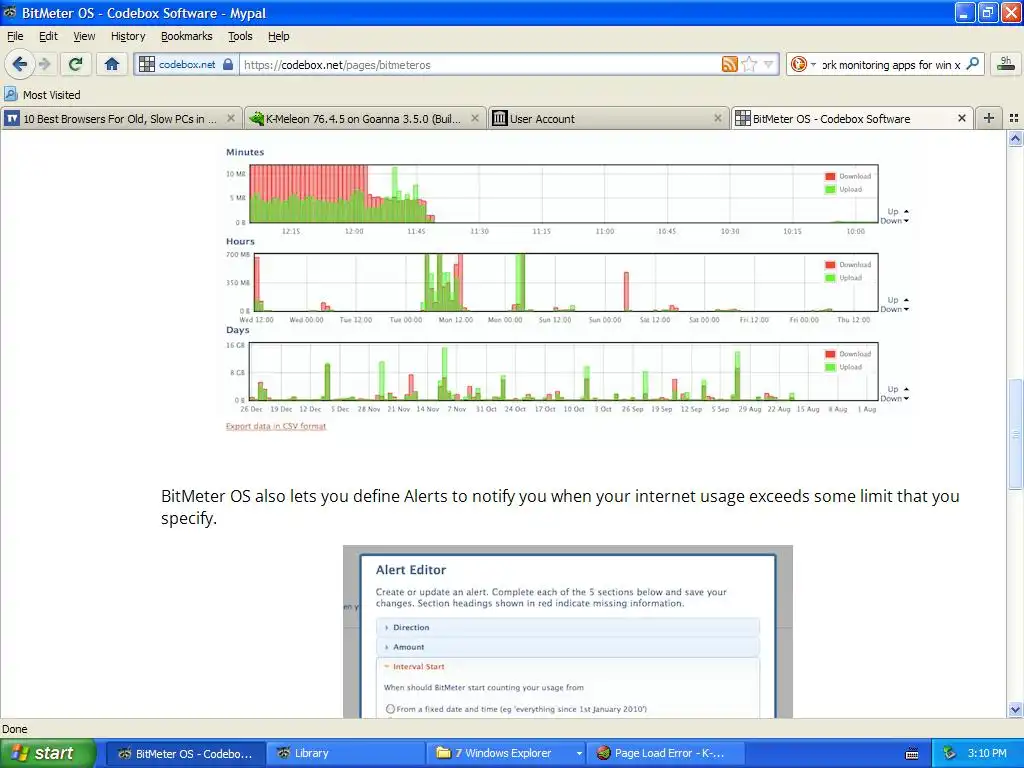This screenshot has height=768, width=1024.
Task: Expand the Direction section in Alert Editor
Action: pyautogui.click(x=568, y=627)
